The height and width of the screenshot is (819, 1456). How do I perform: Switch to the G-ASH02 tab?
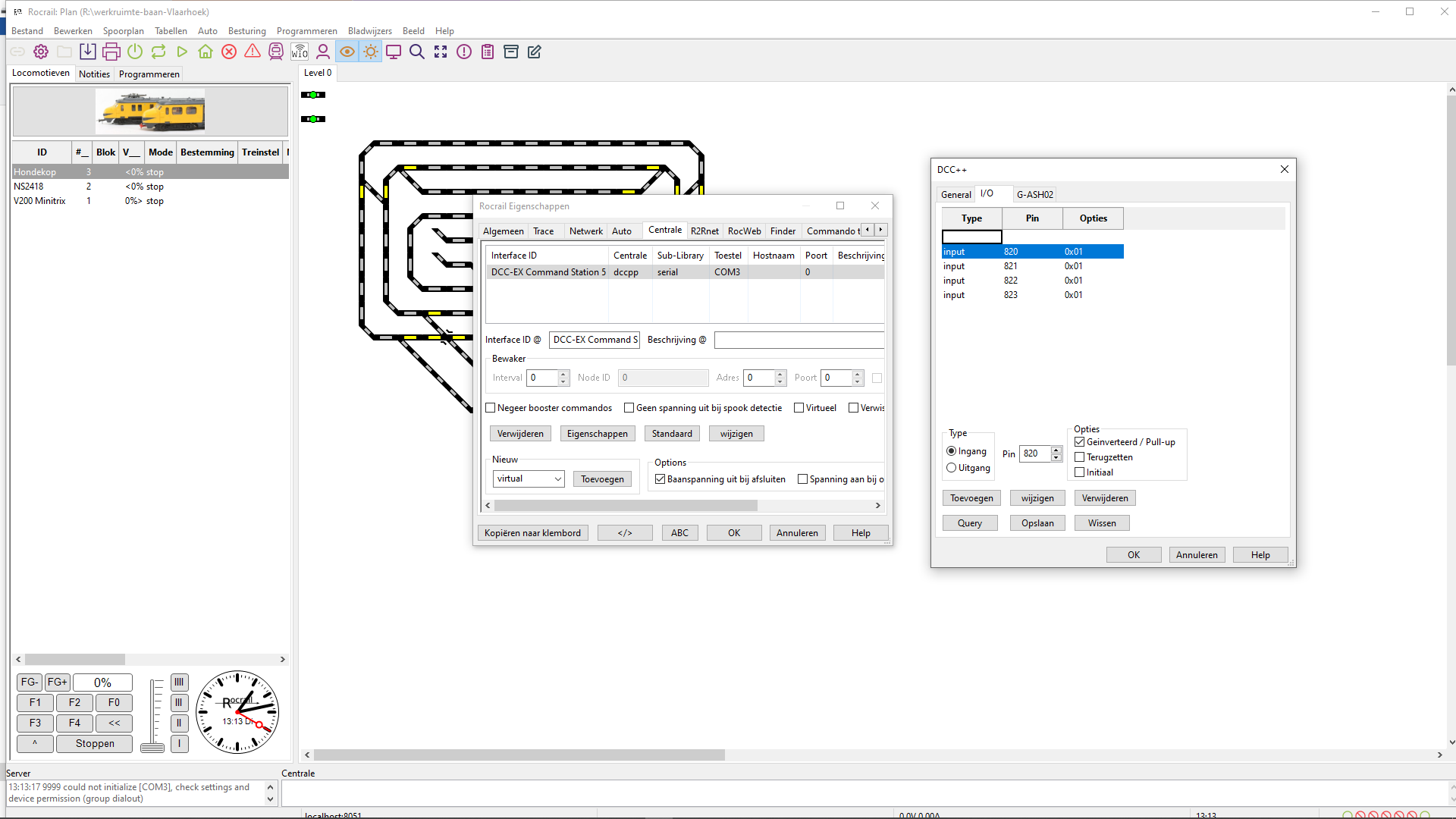point(1034,195)
